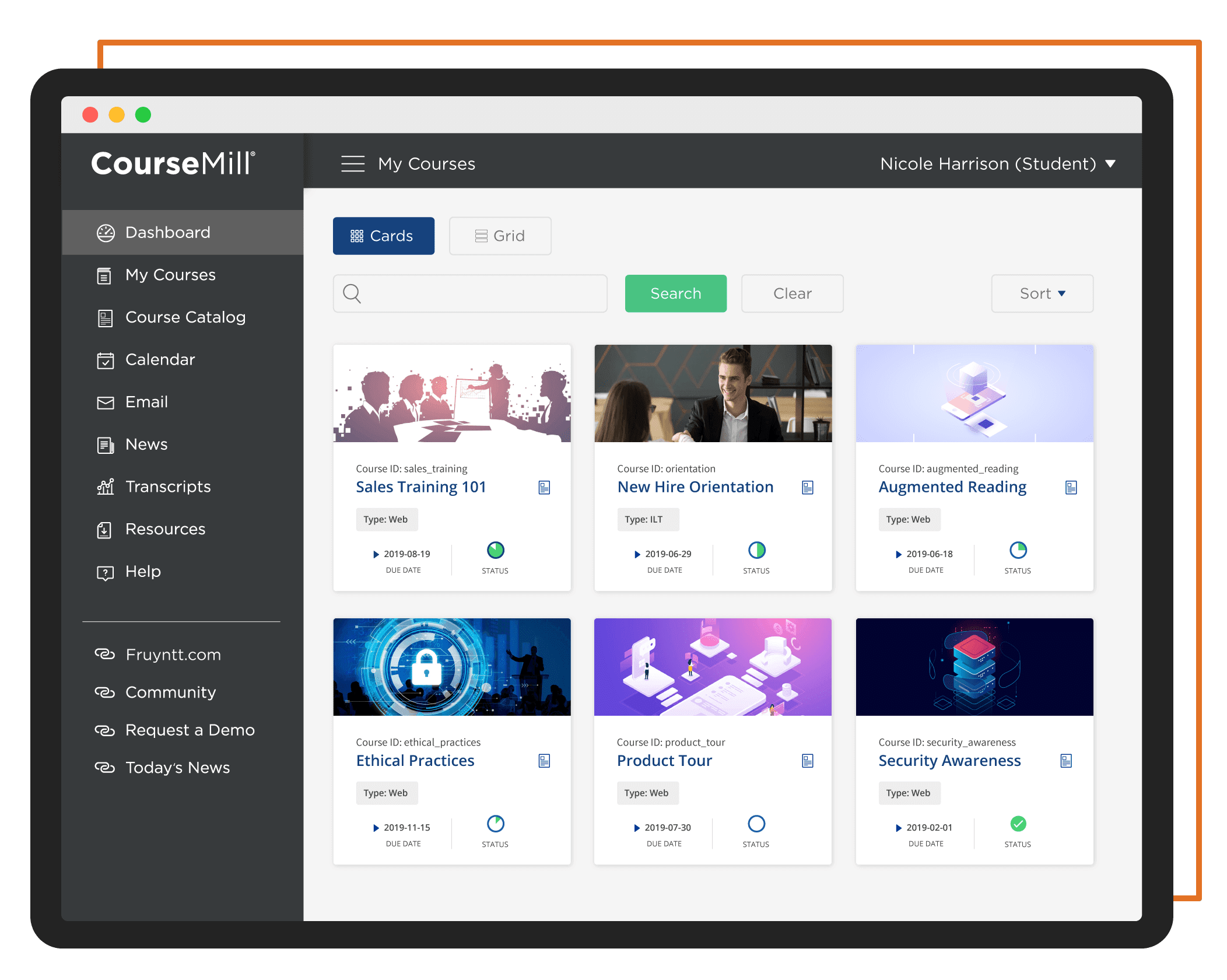Switch to Cards view

tap(383, 236)
